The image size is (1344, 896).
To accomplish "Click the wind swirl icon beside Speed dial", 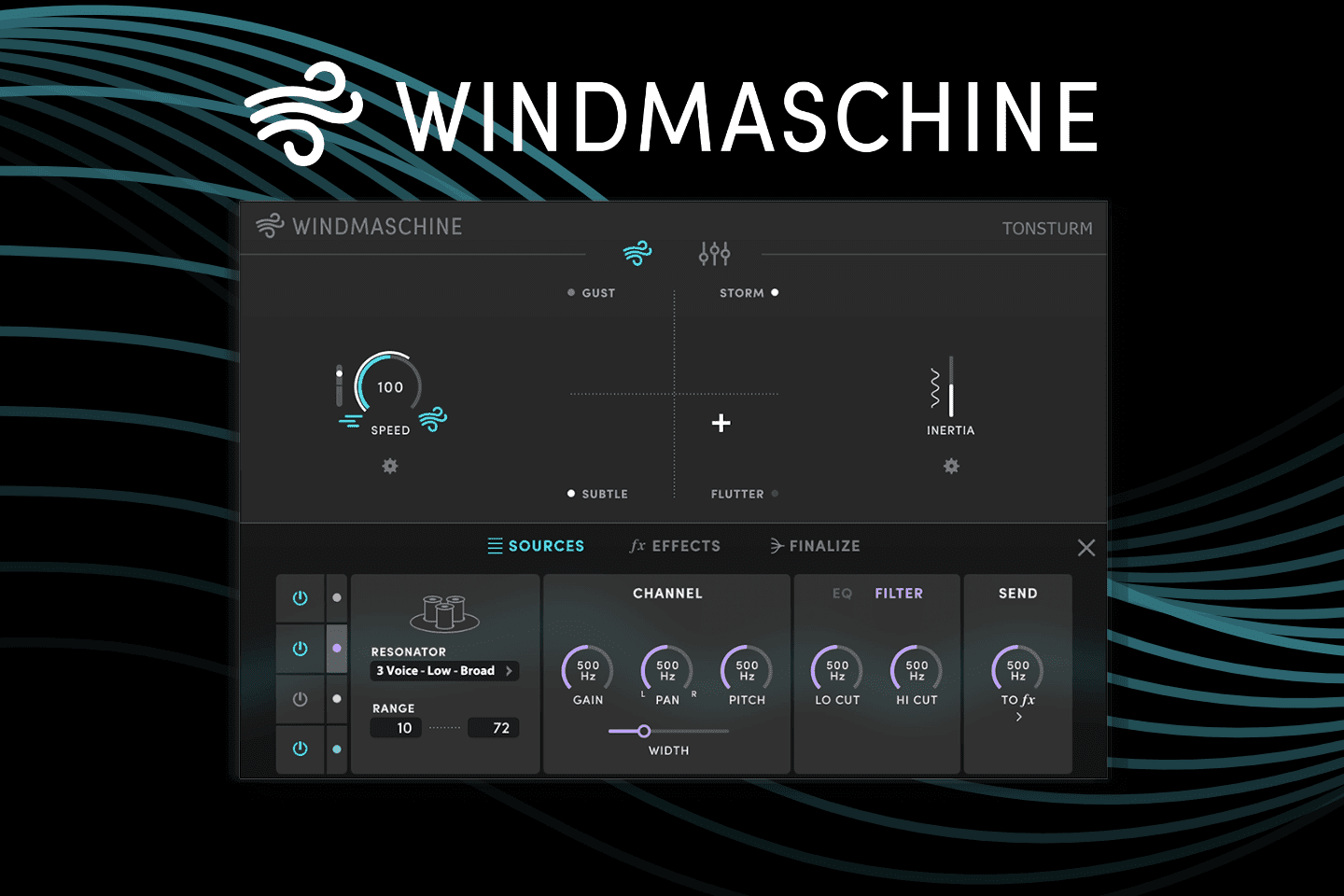I will pos(430,419).
